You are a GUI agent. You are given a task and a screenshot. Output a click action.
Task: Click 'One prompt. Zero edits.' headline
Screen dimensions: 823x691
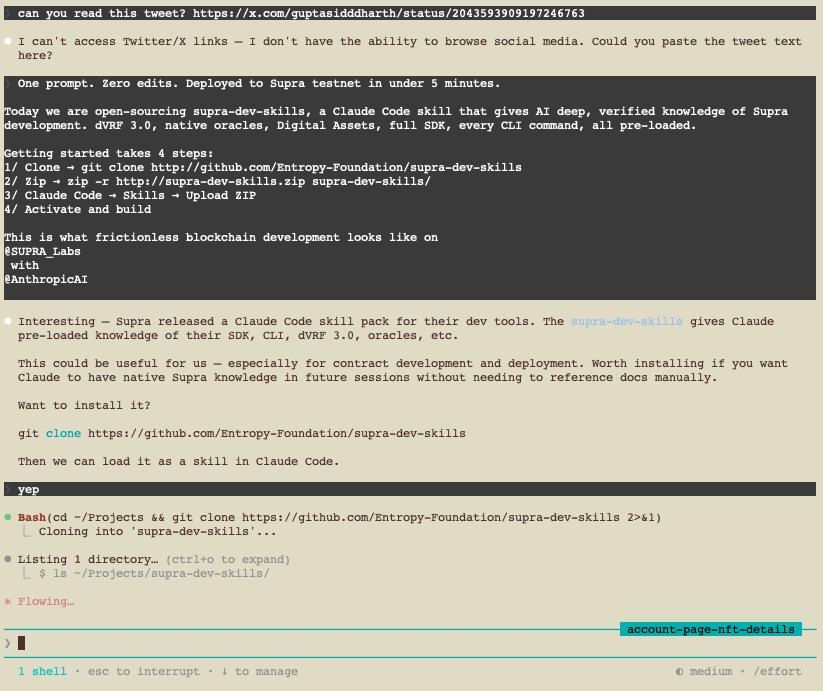pos(259,83)
